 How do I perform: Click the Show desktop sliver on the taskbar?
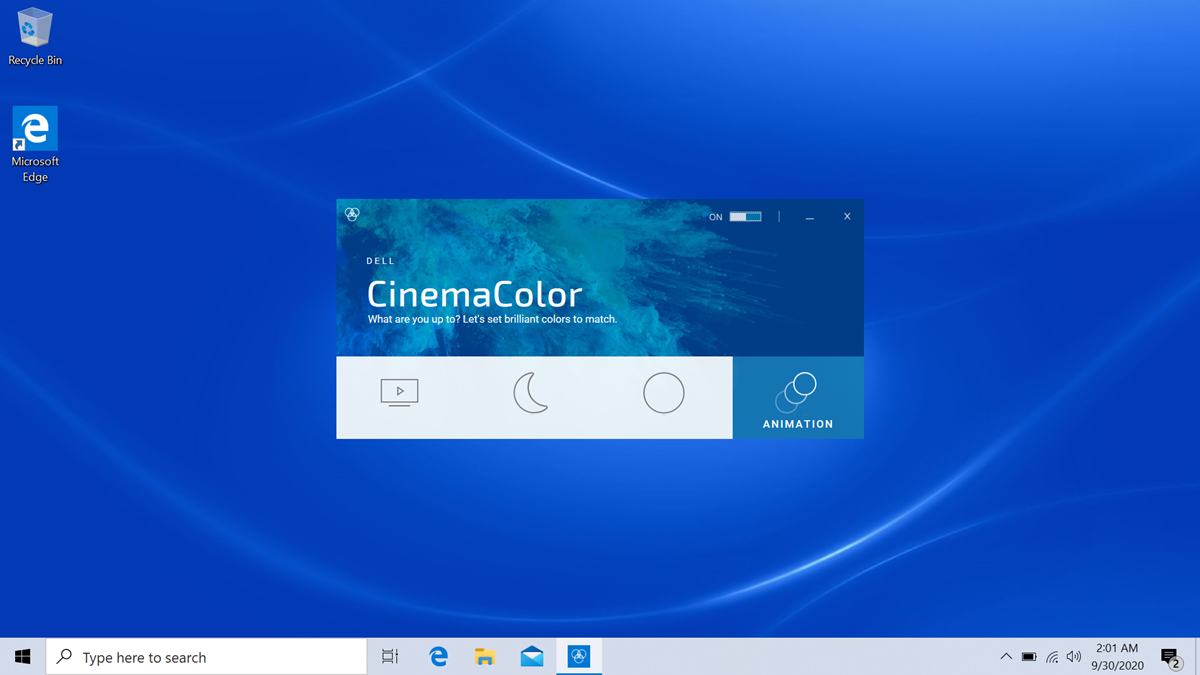click(1197, 657)
